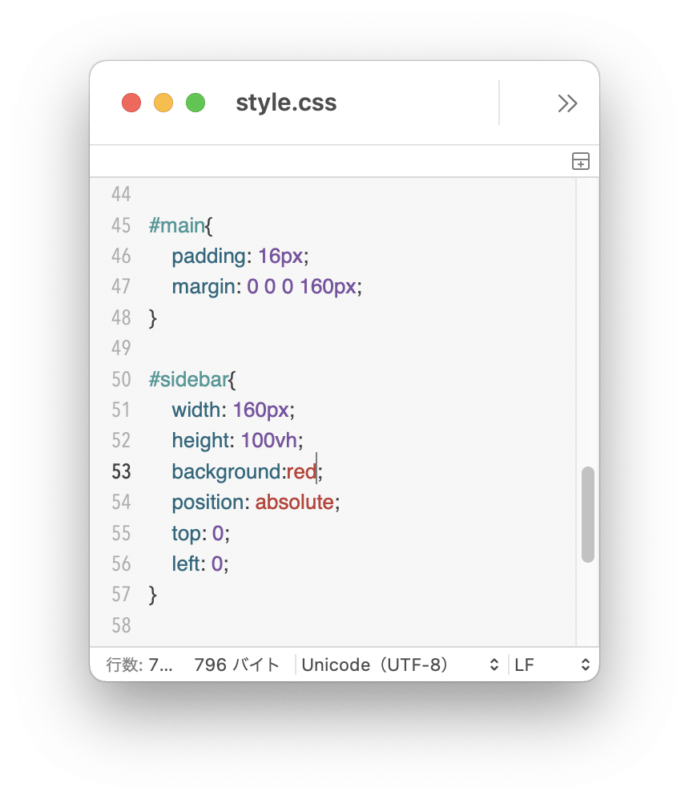Click the yellow minimize window button

163,103
